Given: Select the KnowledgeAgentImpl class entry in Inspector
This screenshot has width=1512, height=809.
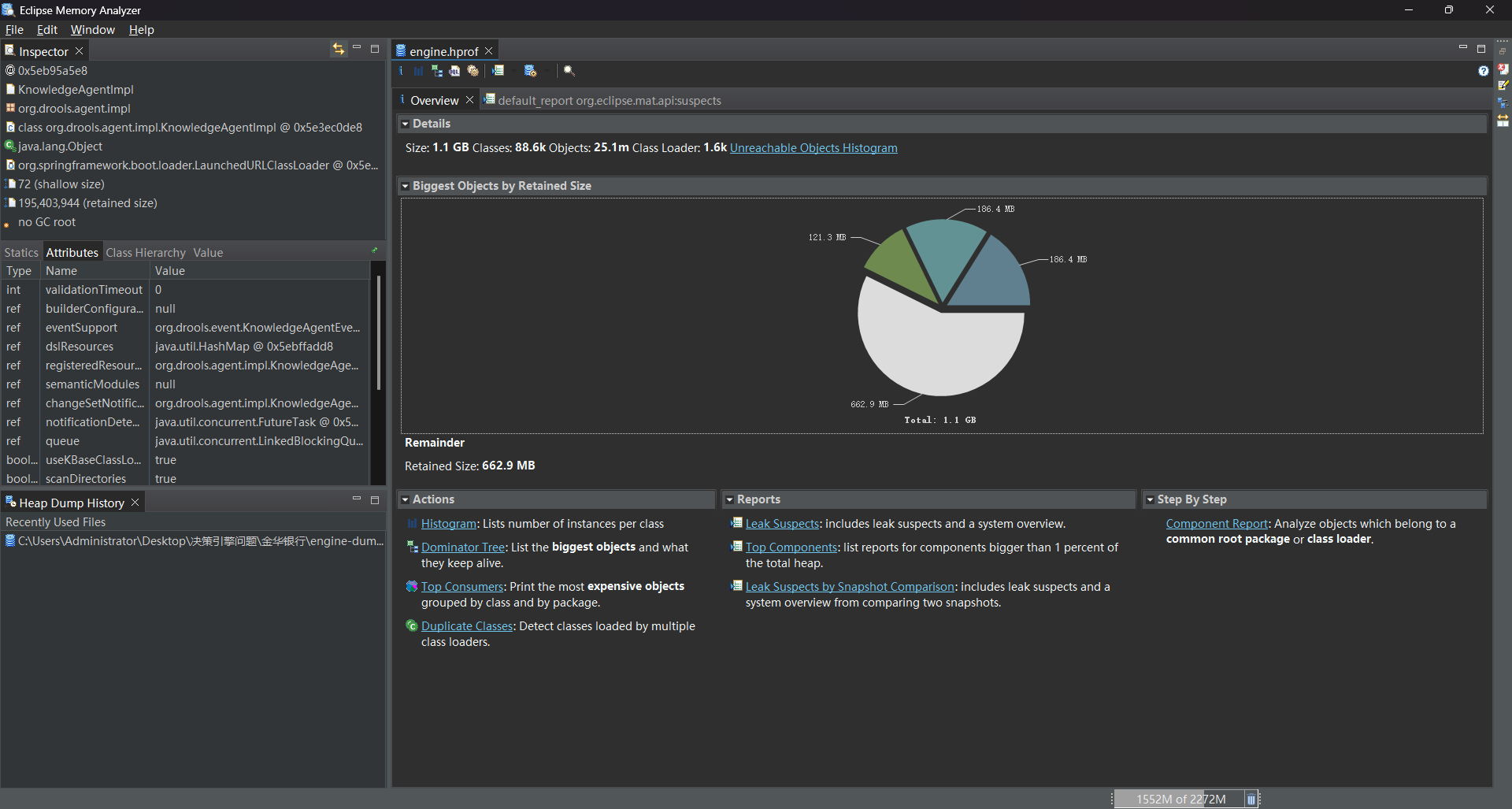Looking at the screenshot, I should (x=76, y=90).
